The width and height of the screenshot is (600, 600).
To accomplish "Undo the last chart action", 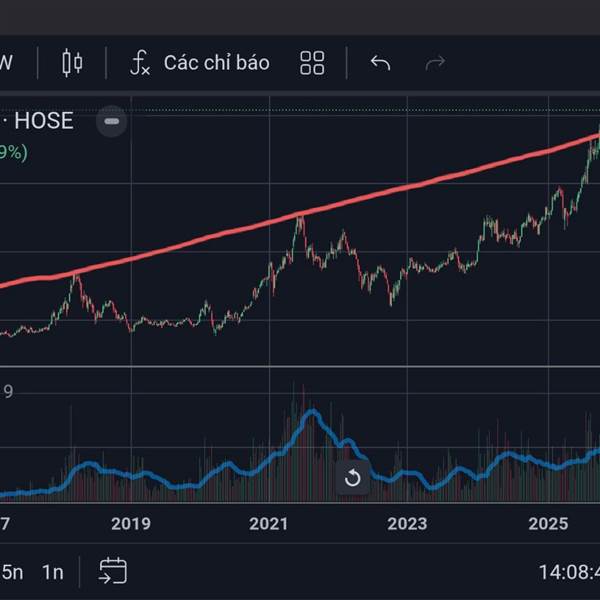I will click(x=380, y=63).
